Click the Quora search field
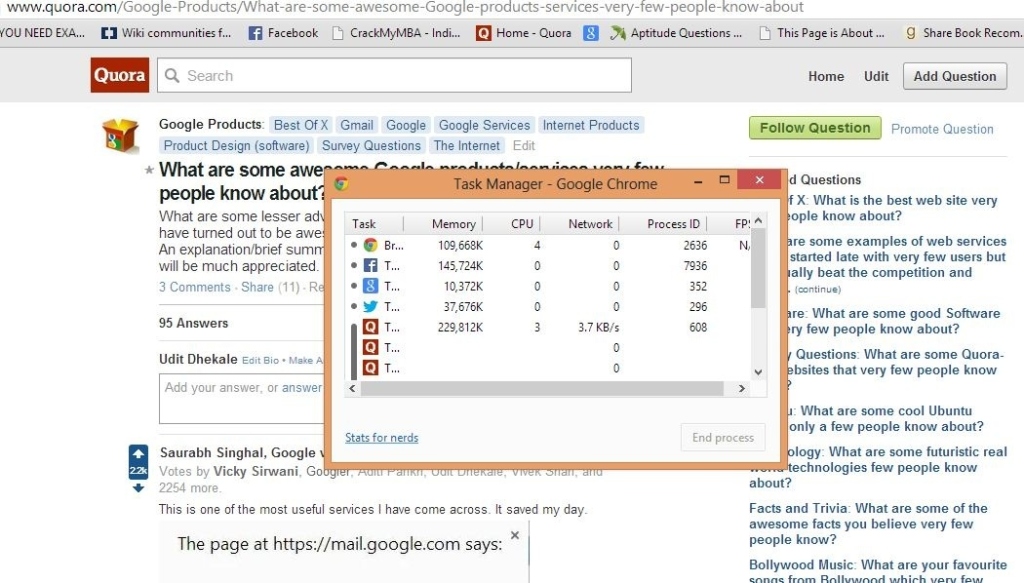1024x583 pixels. click(x=394, y=75)
